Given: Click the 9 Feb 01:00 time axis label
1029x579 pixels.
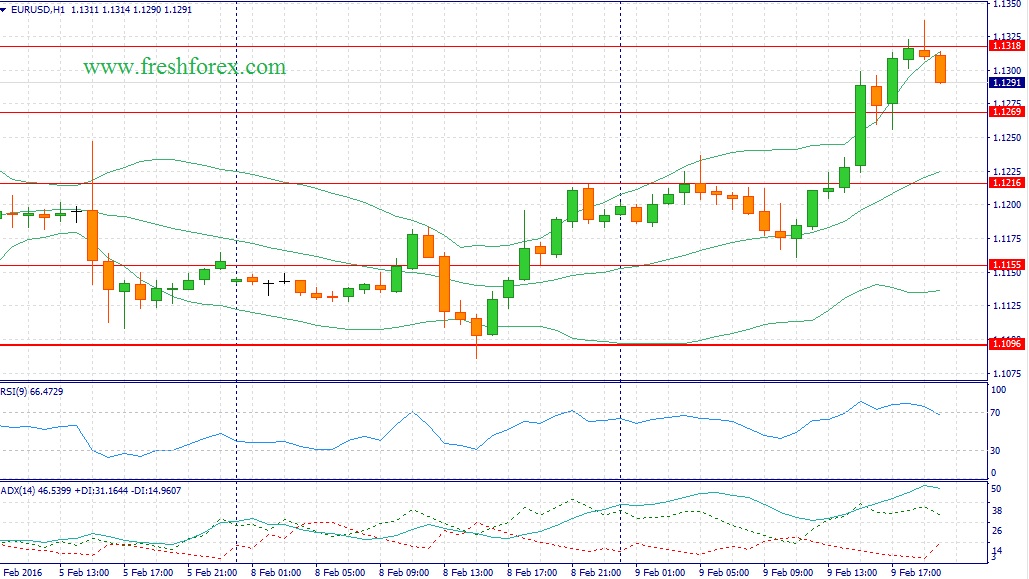Looking at the screenshot, I should (661, 572).
